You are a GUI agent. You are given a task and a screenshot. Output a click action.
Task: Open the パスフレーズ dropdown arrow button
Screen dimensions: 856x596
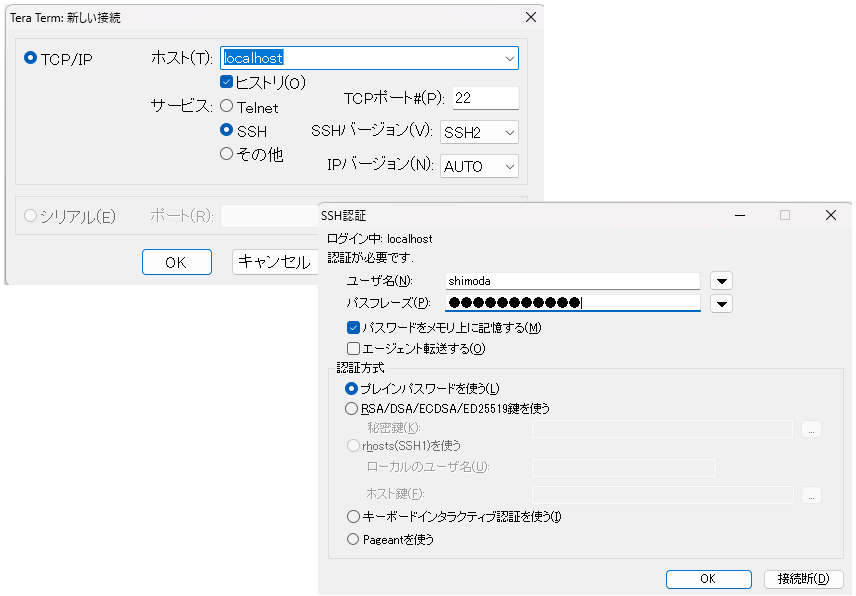(x=721, y=303)
